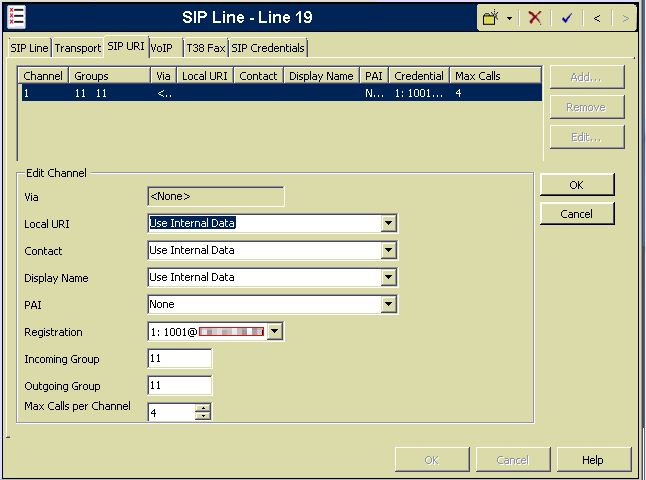The width and height of the screenshot is (646, 480).
Task: Switch to the VoIP tab
Action: [160, 48]
